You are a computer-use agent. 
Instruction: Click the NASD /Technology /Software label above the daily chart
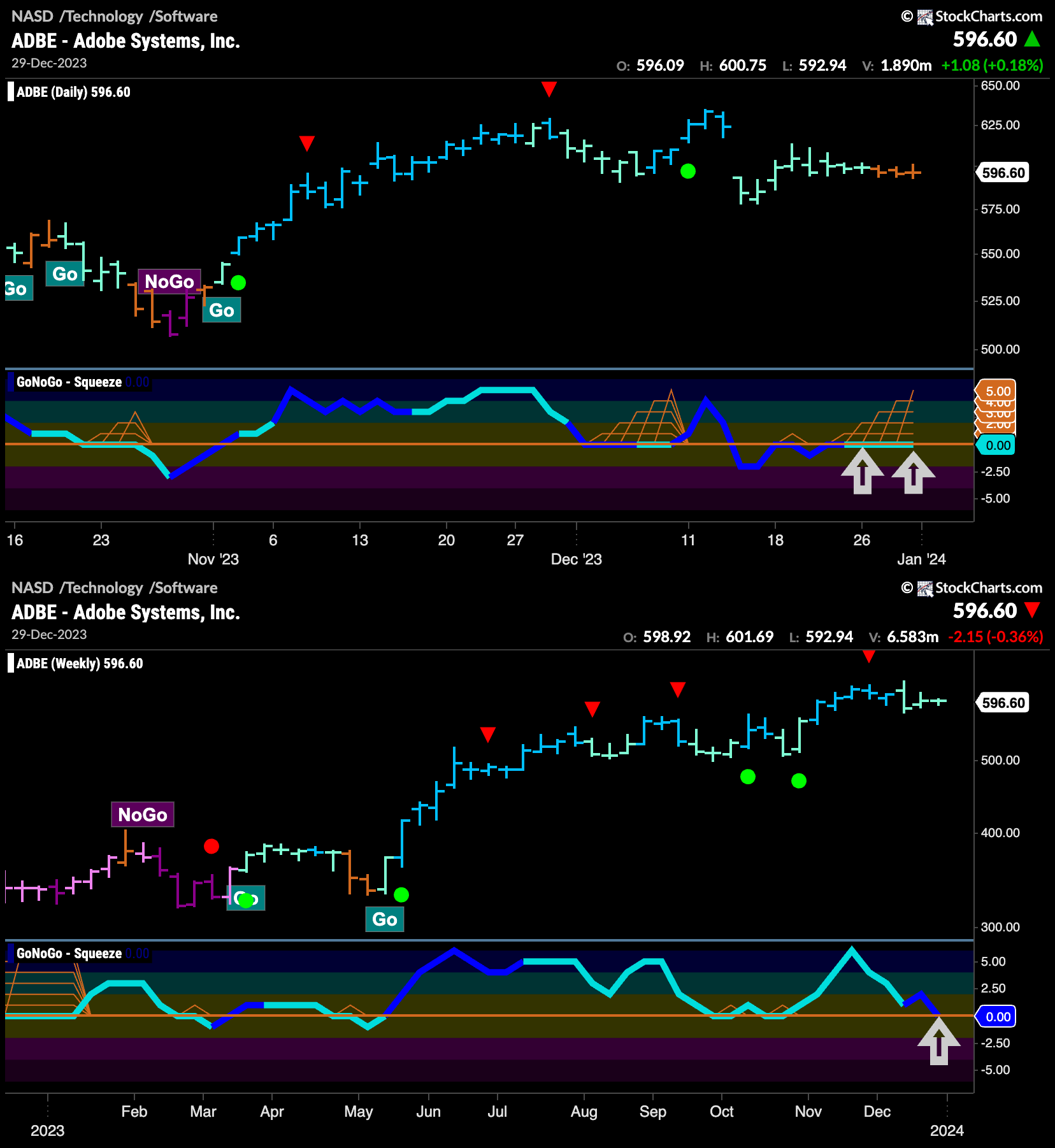pyautogui.click(x=115, y=17)
